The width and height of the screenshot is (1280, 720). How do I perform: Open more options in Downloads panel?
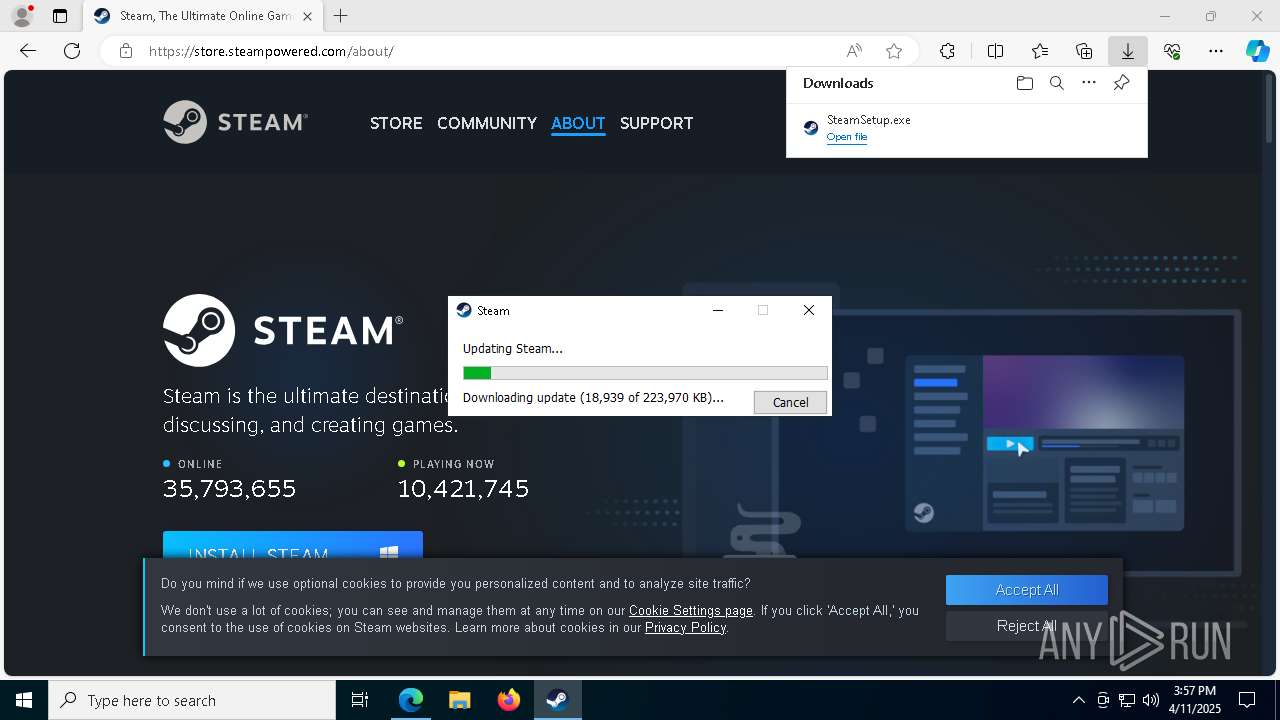point(1089,83)
